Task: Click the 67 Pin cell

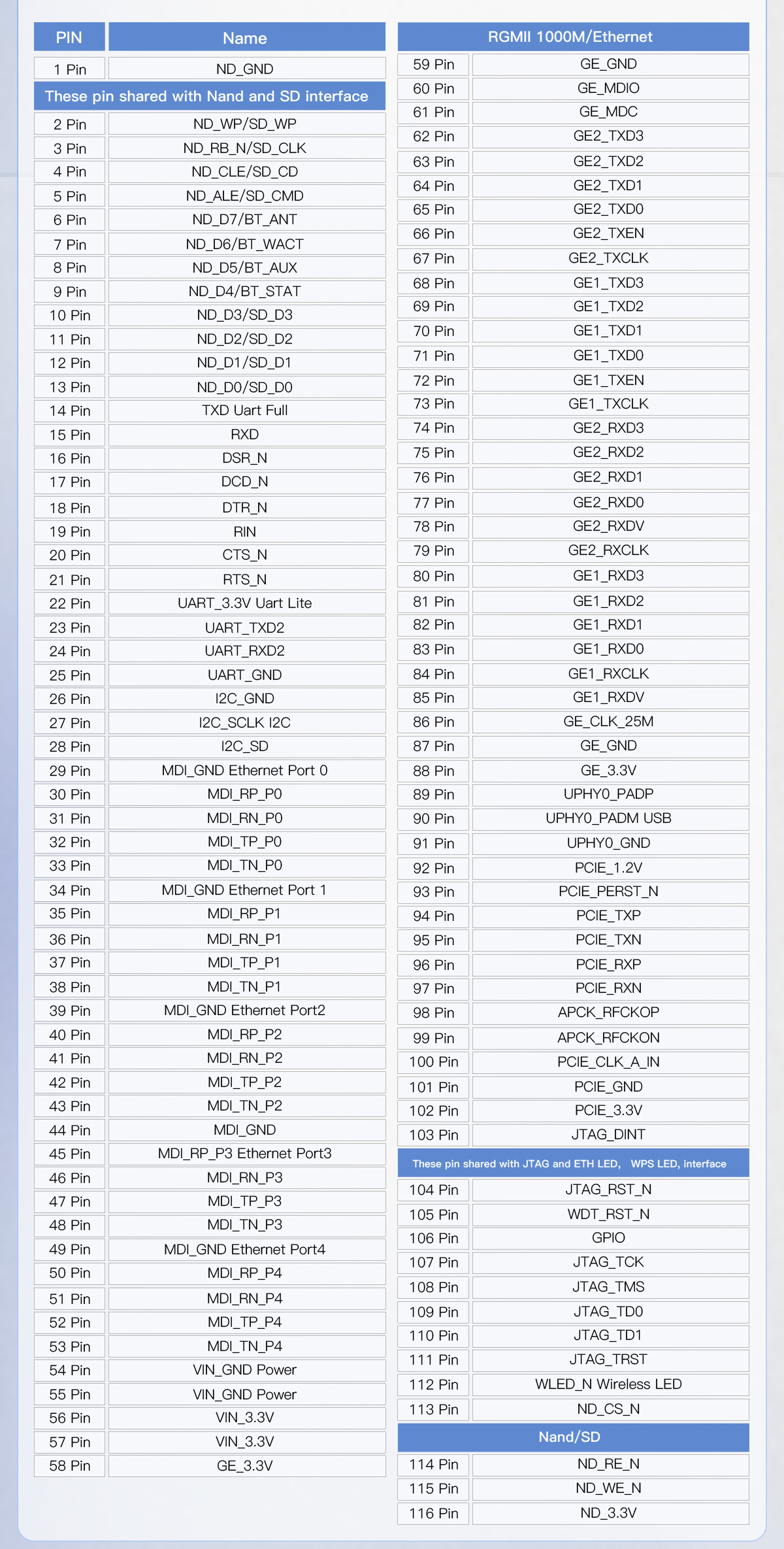Action: [433, 258]
